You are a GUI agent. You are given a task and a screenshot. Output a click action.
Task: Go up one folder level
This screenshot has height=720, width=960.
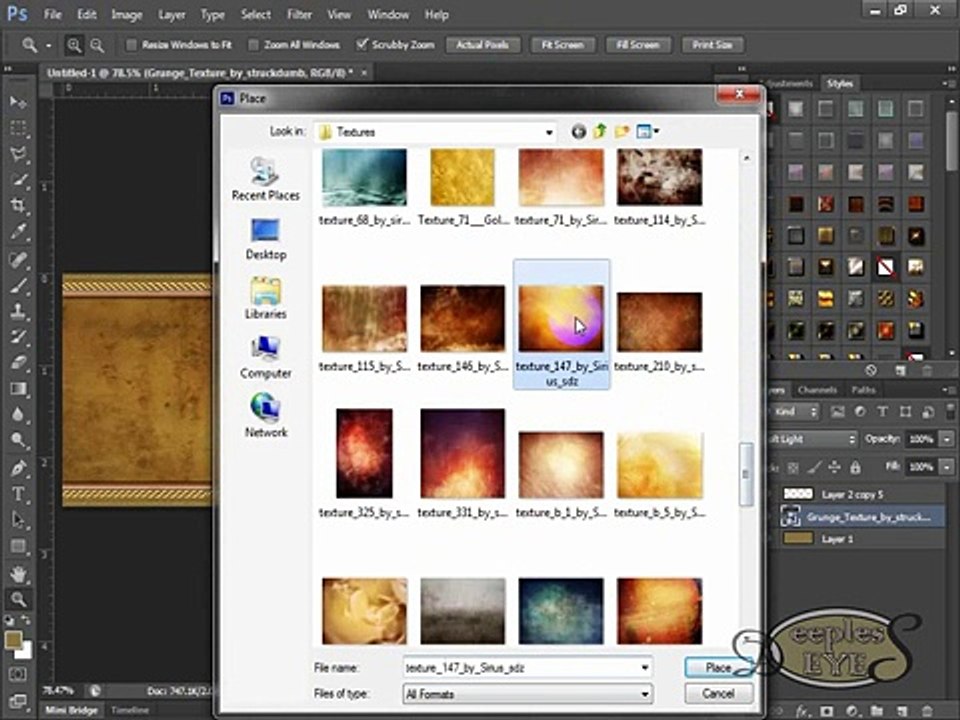(600, 131)
